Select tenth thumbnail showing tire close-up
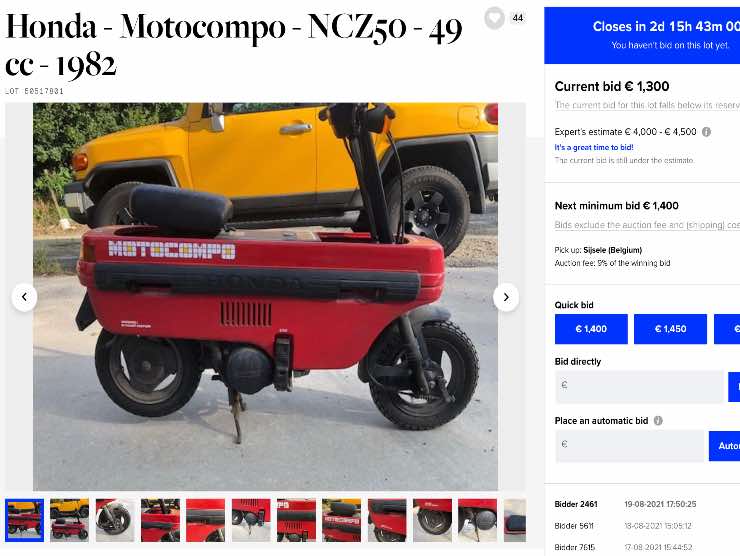This screenshot has height=556, width=740. tap(432, 520)
